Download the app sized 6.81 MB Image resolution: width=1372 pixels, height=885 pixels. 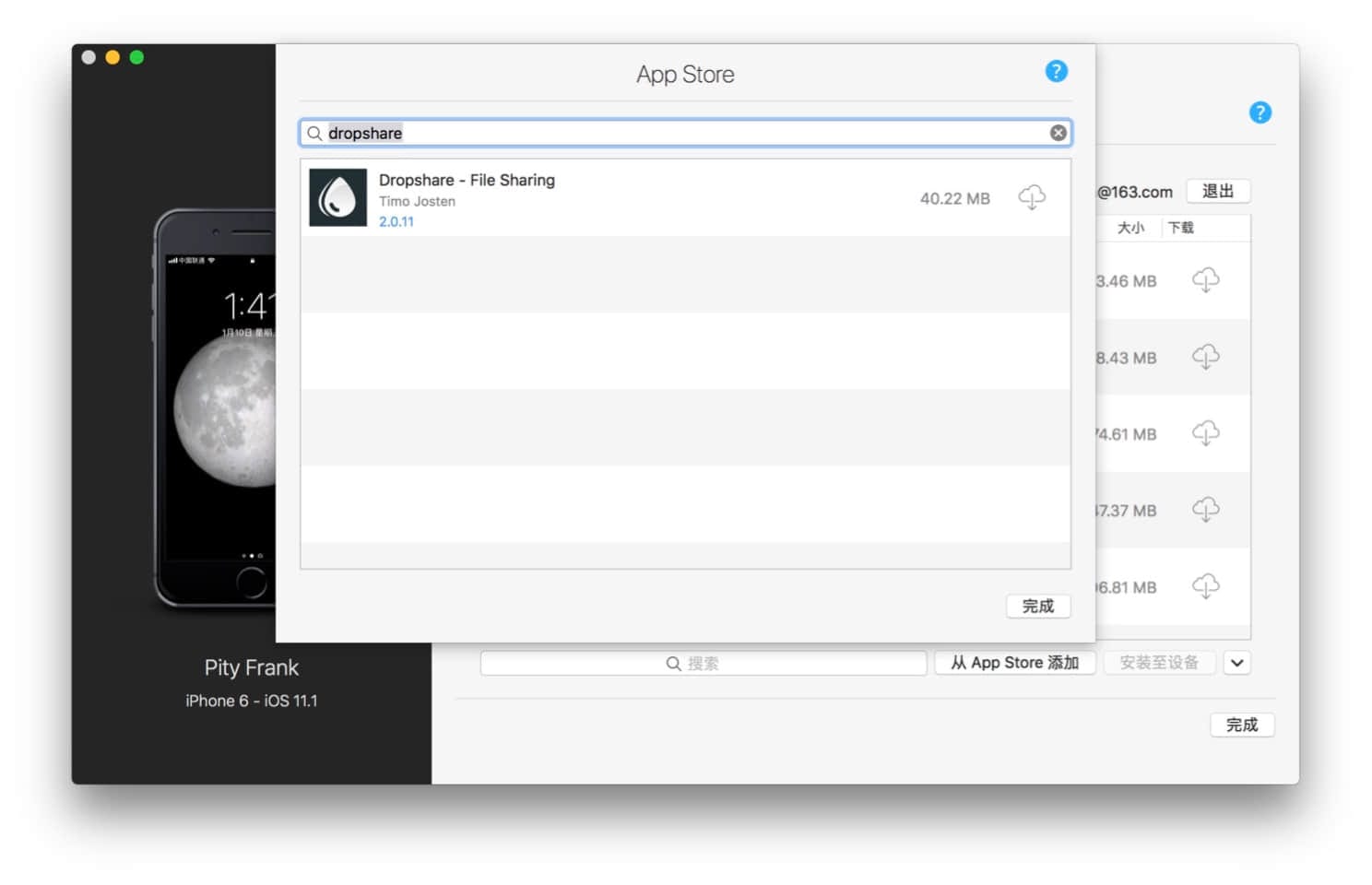pyautogui.click(x=1205, y=586)
